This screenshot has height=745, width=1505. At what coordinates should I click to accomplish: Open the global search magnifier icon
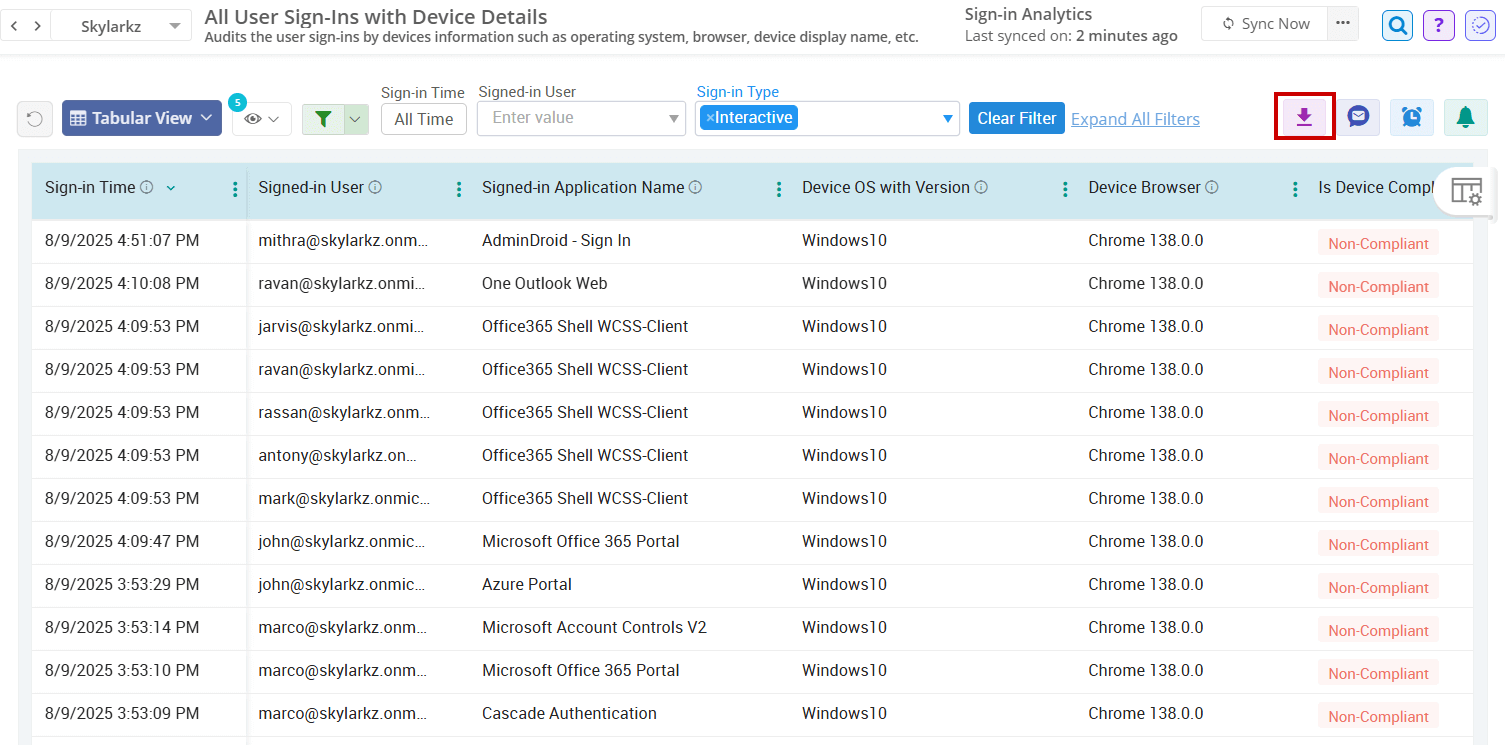point(1396,25)
